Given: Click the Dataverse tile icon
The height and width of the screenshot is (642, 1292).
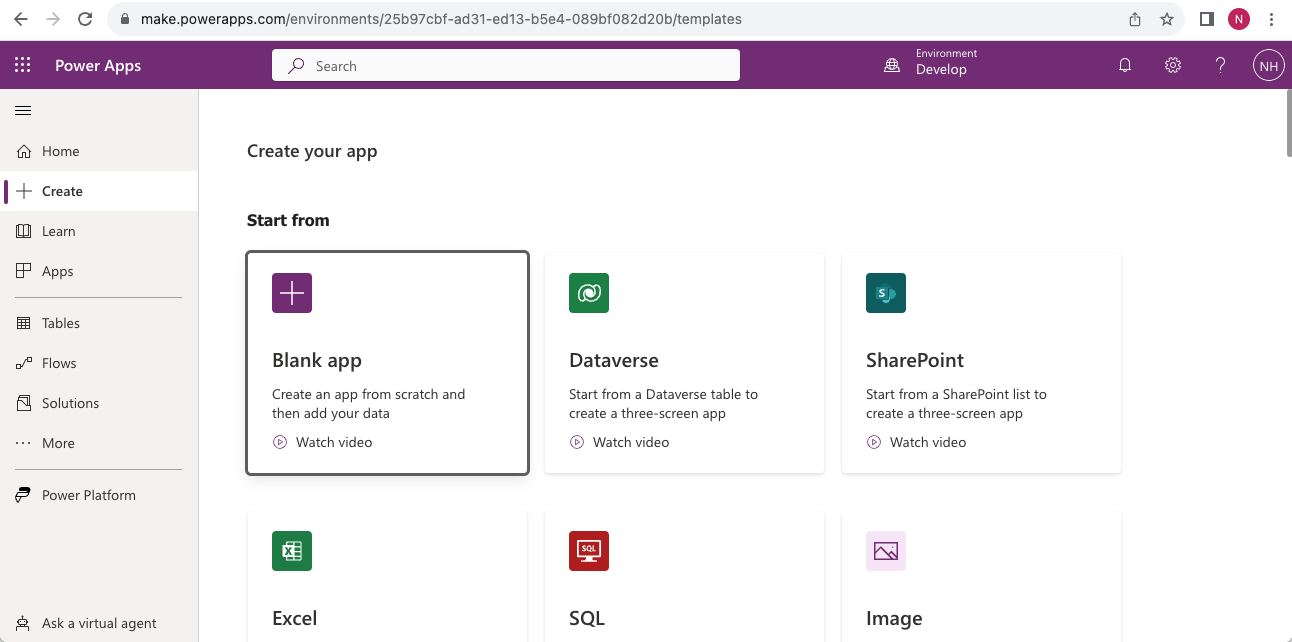Looking at the screenshot, I should coord(589,293).
